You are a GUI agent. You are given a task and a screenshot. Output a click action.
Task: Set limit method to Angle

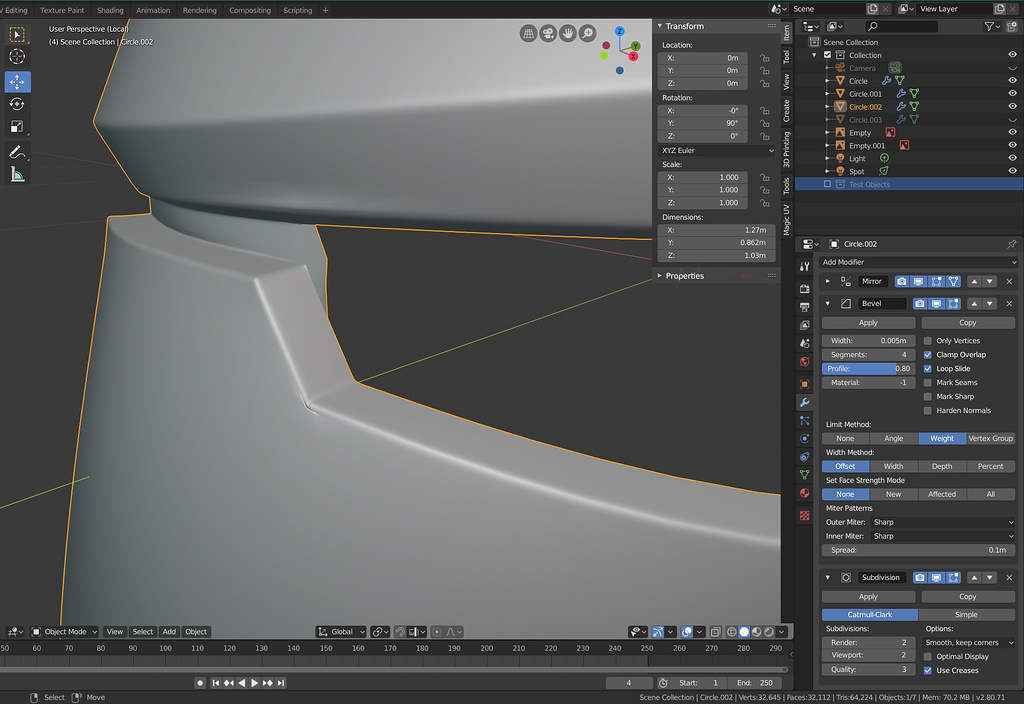(x=893, y=439)
